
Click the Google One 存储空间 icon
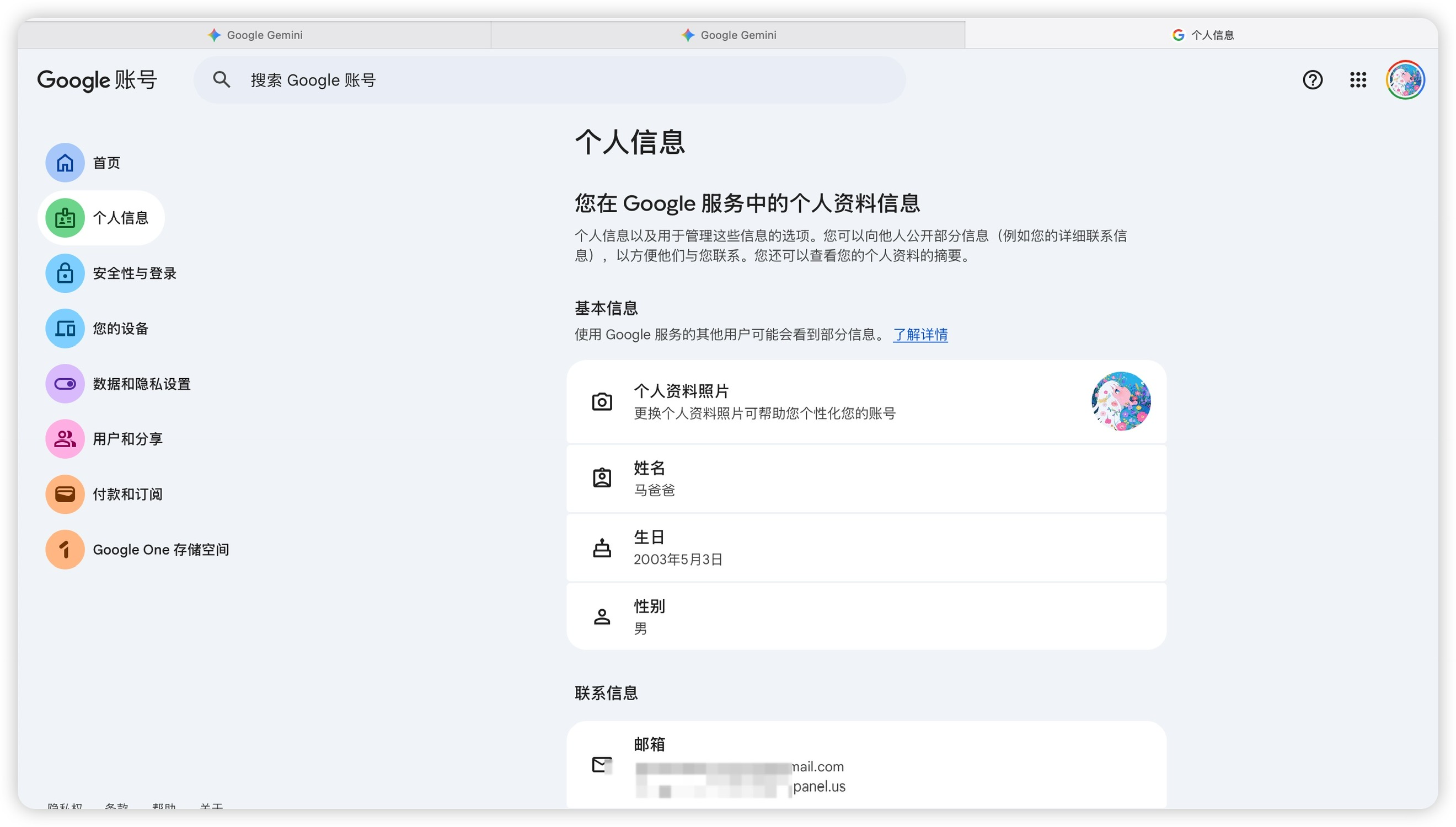pos(65,550)
